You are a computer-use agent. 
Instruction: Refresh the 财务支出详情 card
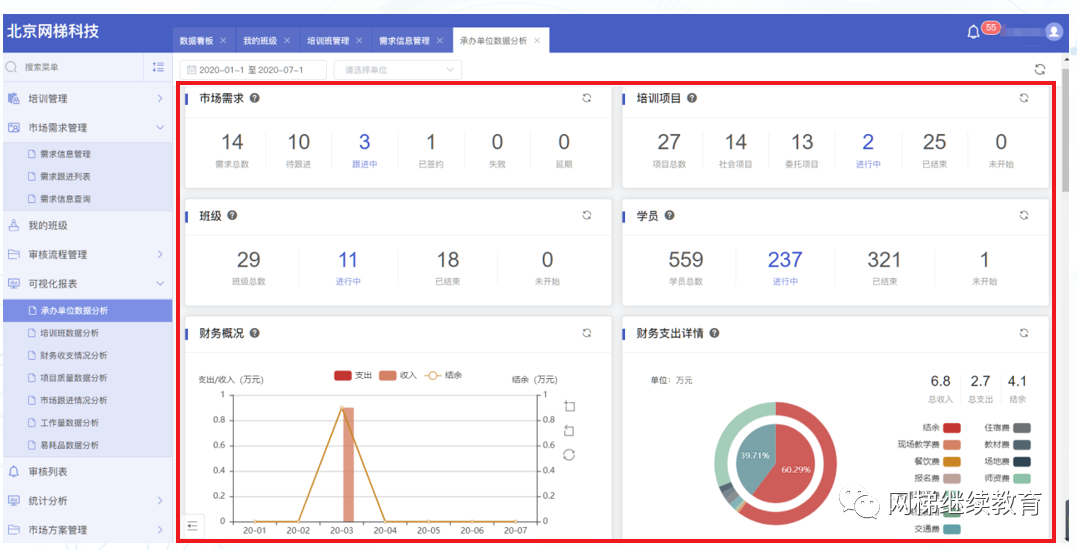pyautogui.click(x=1023, y=333)
